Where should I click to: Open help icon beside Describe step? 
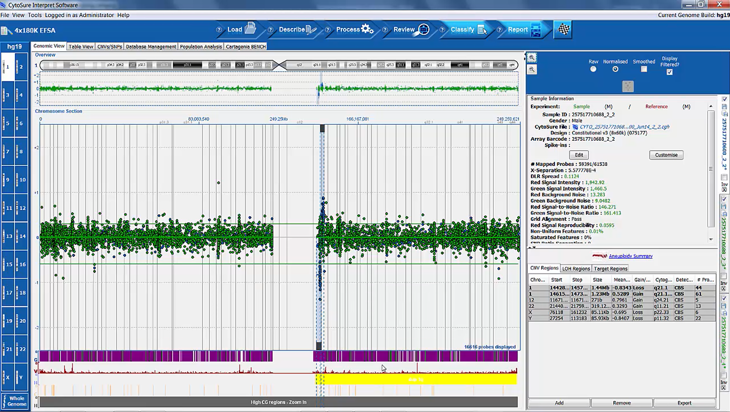coord(270,30)
